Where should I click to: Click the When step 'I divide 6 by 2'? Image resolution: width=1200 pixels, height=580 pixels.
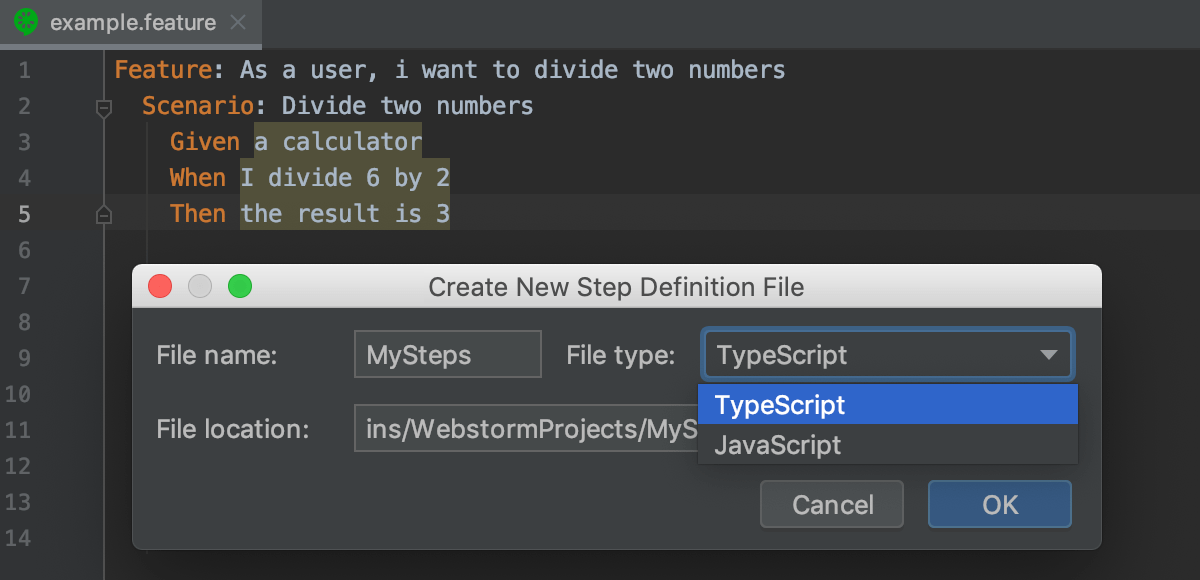[x=345, y=177]
